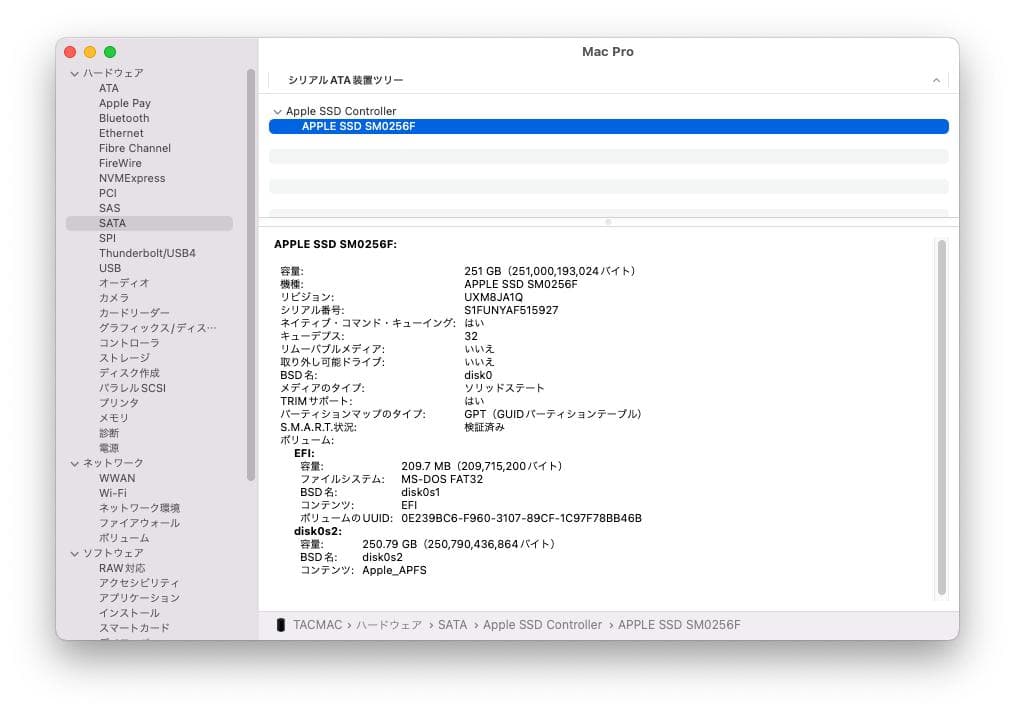Select Wi-Fi under ネットワーク
This screenshot has width=1015, height=714.
click(113, 493)
